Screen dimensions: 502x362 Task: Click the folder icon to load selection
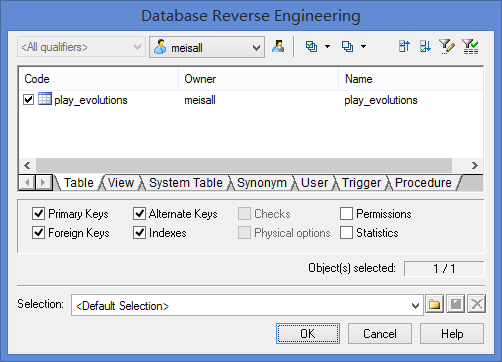434,304
